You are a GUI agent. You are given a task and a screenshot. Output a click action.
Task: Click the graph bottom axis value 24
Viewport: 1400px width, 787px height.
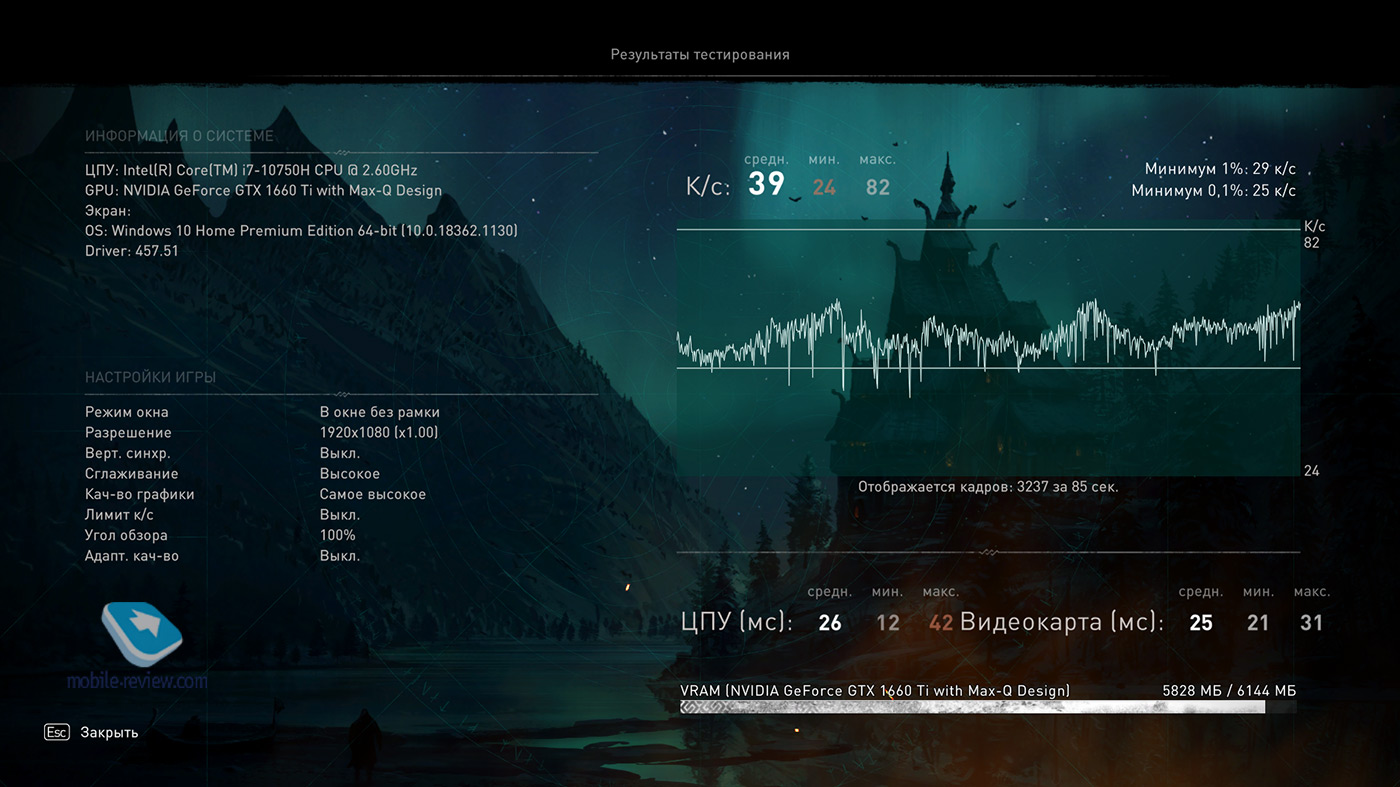1312,471
